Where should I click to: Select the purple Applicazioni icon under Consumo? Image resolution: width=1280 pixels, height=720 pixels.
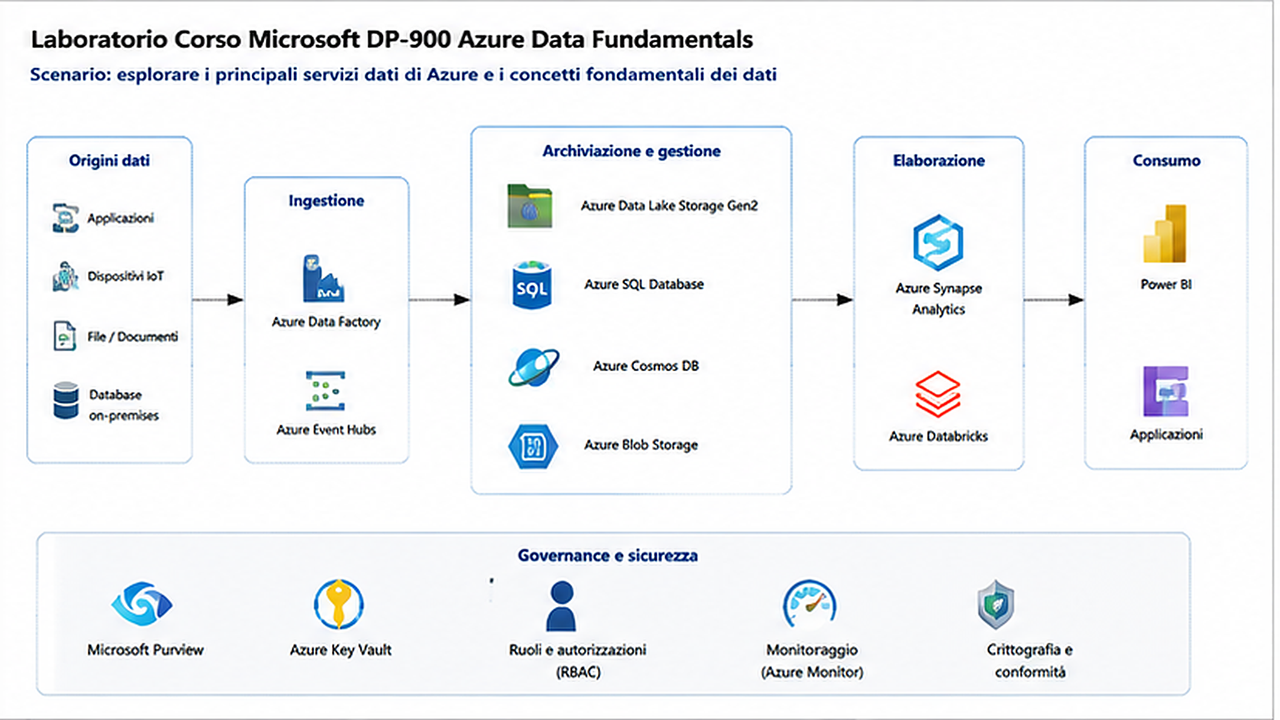click(x=1166, y=392)
